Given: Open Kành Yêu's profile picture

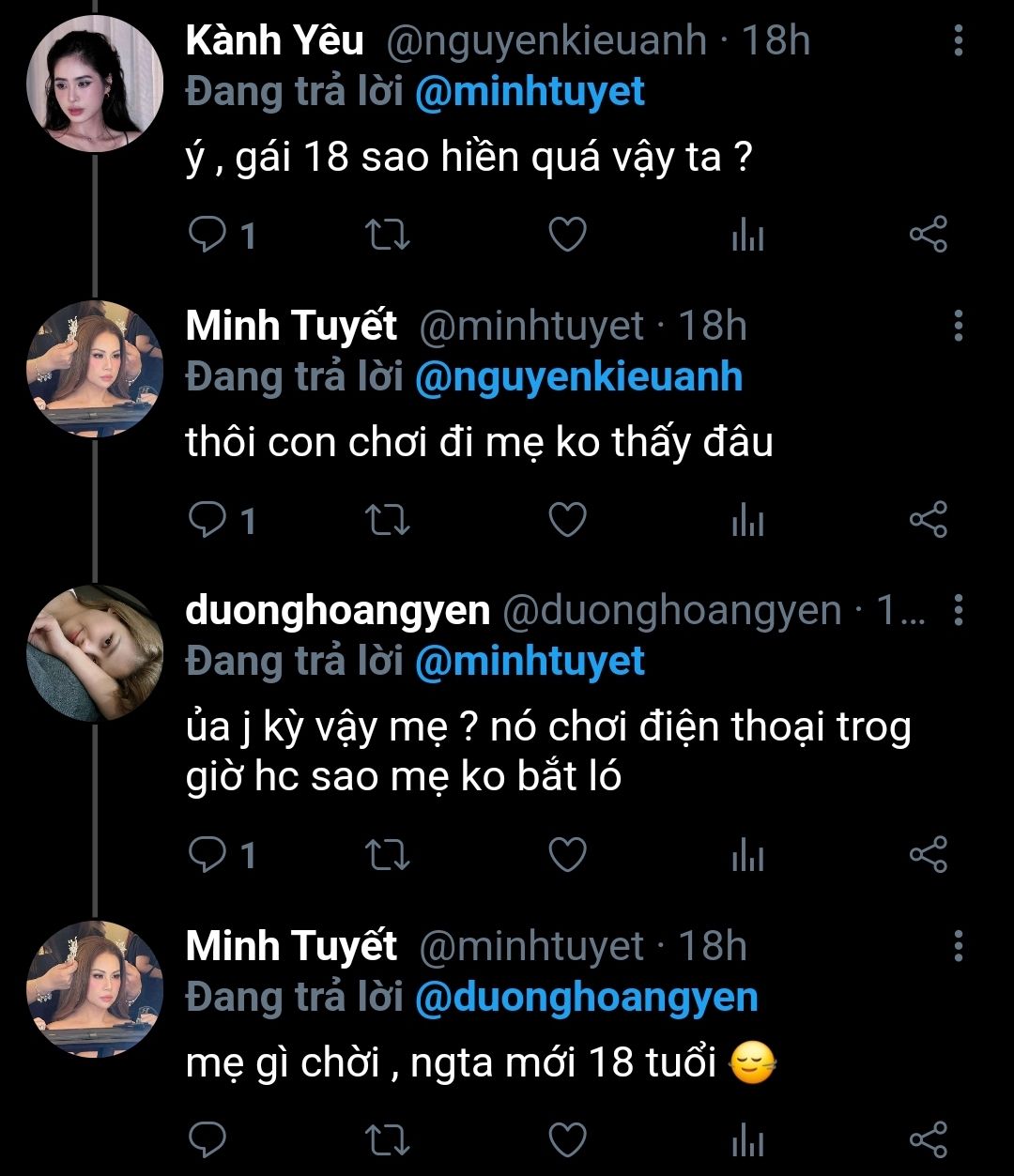Looking at the screenshot, I should point(94,84).
